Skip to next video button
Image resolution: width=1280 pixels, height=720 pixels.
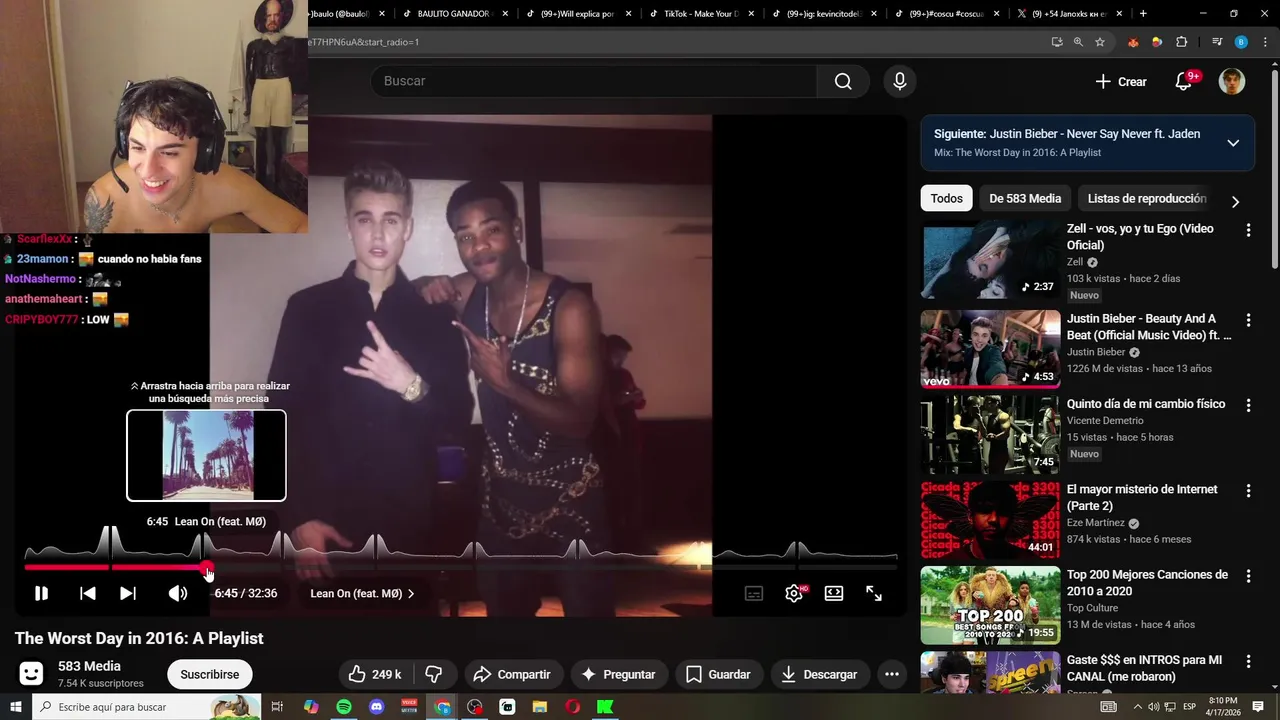coord(128,593)
